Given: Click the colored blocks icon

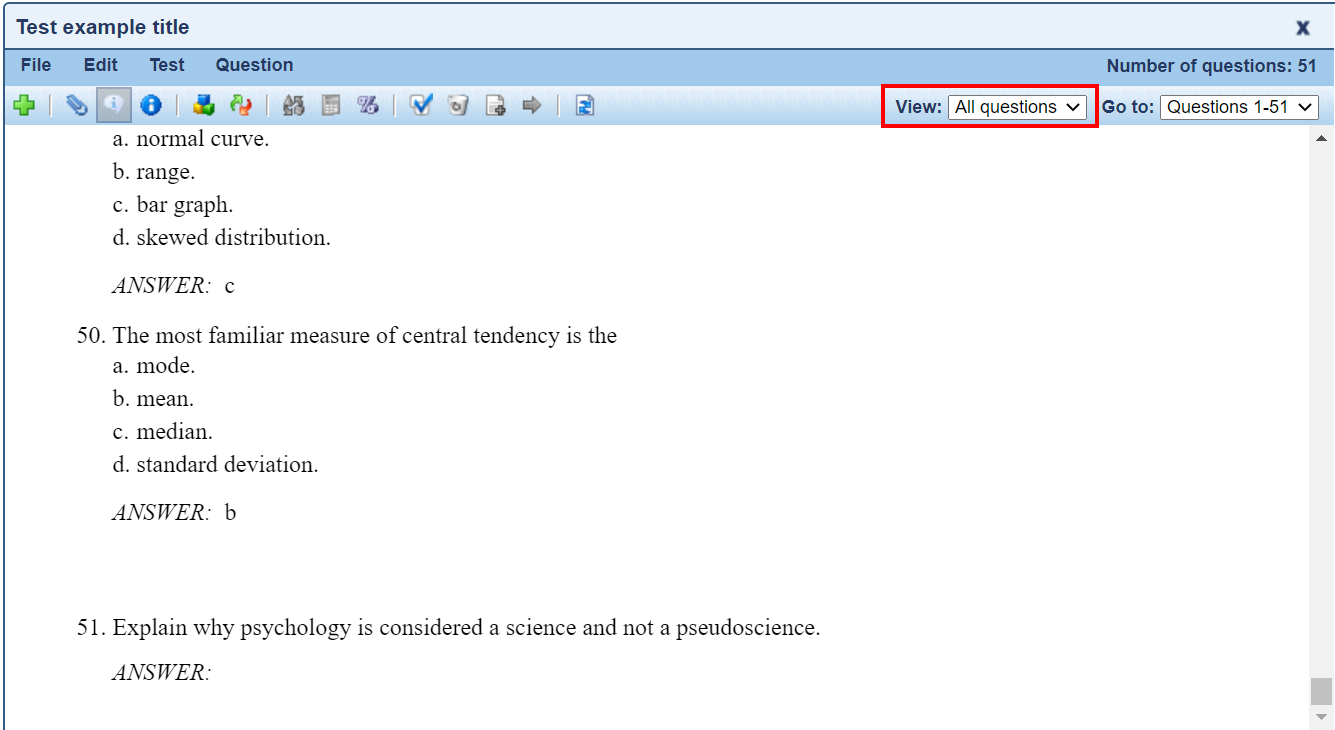Looking at the screenshot, I should 204,105.
